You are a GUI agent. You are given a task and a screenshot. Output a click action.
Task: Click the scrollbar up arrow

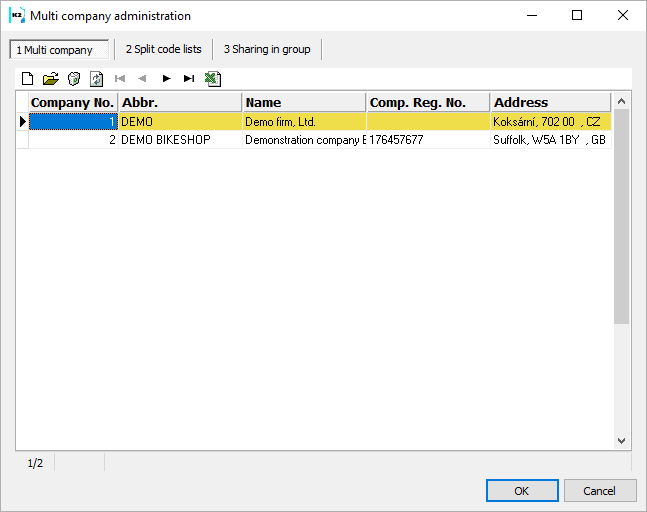point(621,101)
